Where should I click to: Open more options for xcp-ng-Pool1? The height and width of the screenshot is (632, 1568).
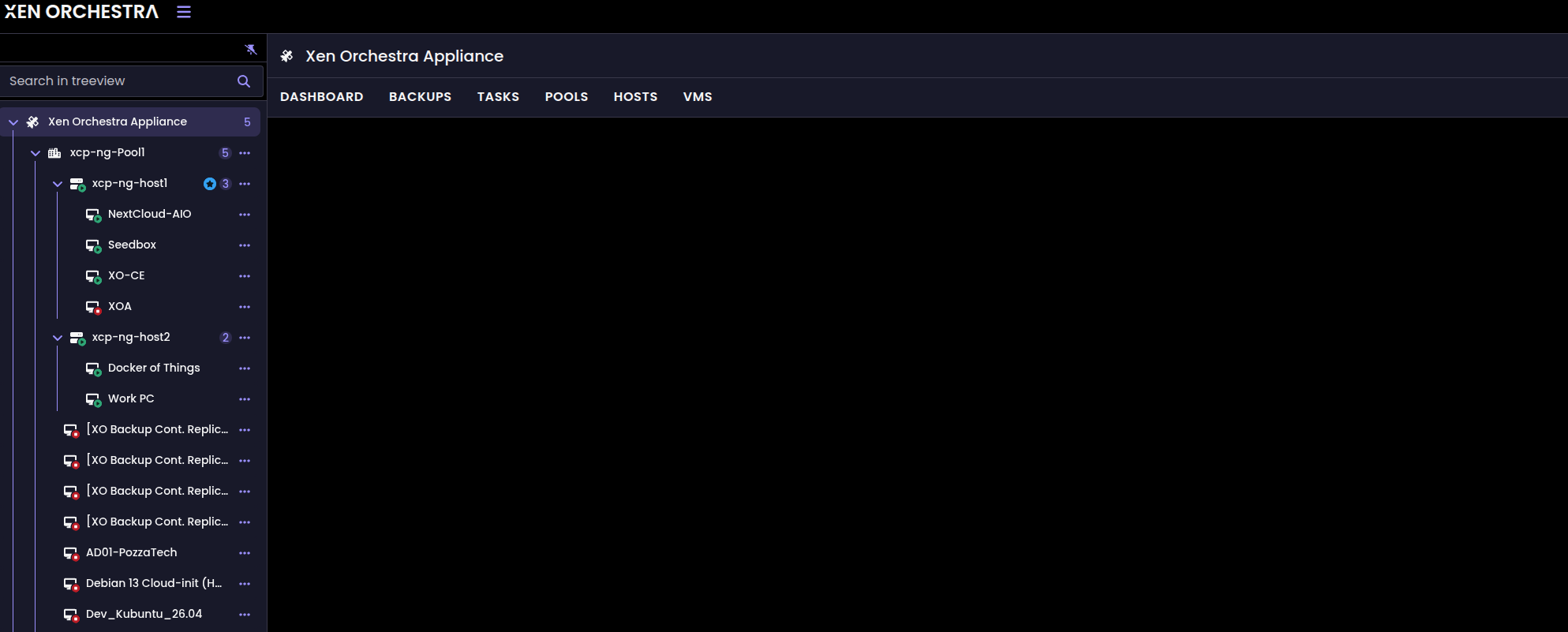[x=245, y=153]
